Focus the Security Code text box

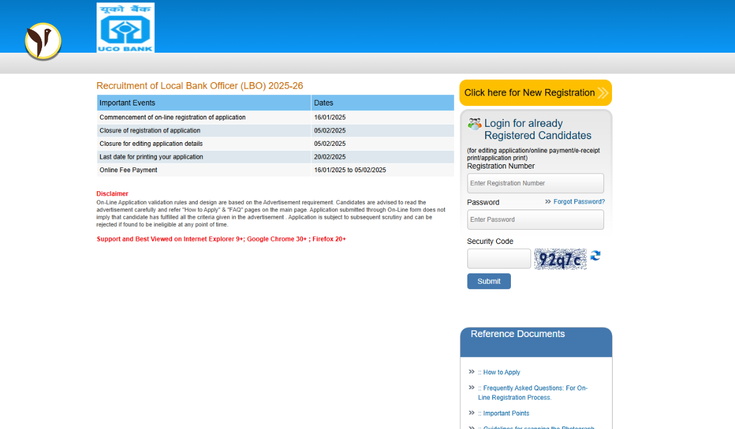pos(499,259)
